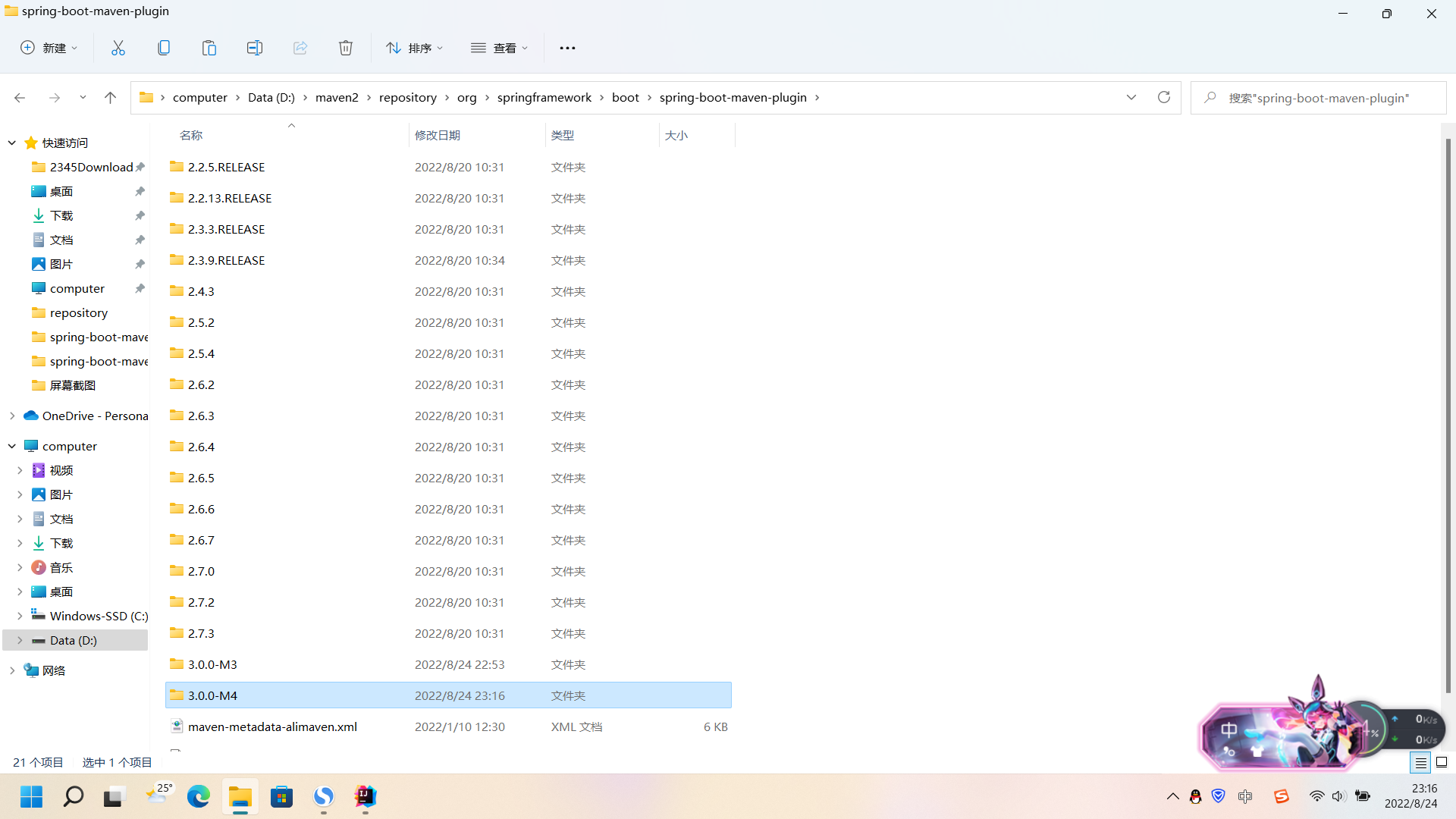Image resolution: width=1456 pixels, height=819 pixels.
Task: Sort by the Size column header
Action: tap(696, 135)
